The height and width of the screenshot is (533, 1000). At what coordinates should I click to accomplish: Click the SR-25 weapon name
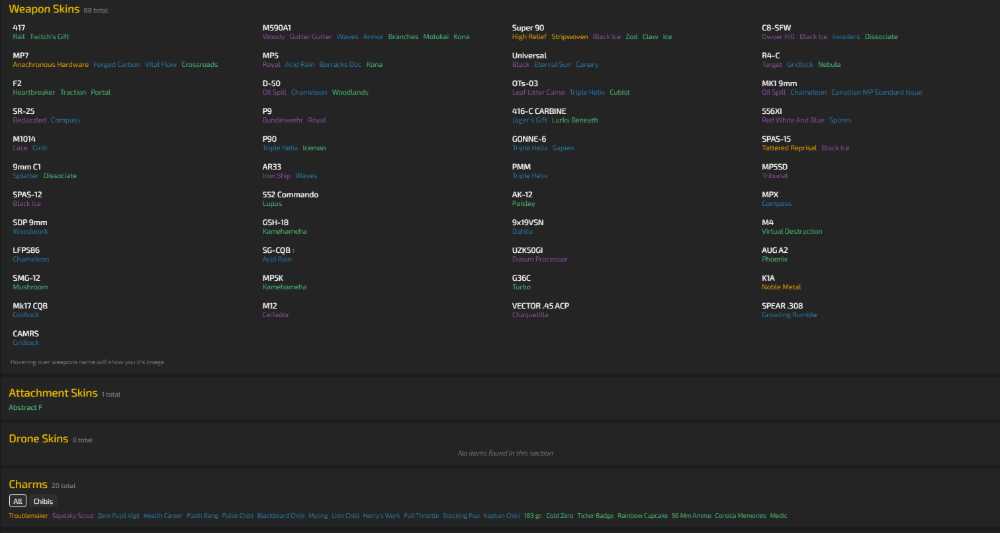click(x=24, y=112)
